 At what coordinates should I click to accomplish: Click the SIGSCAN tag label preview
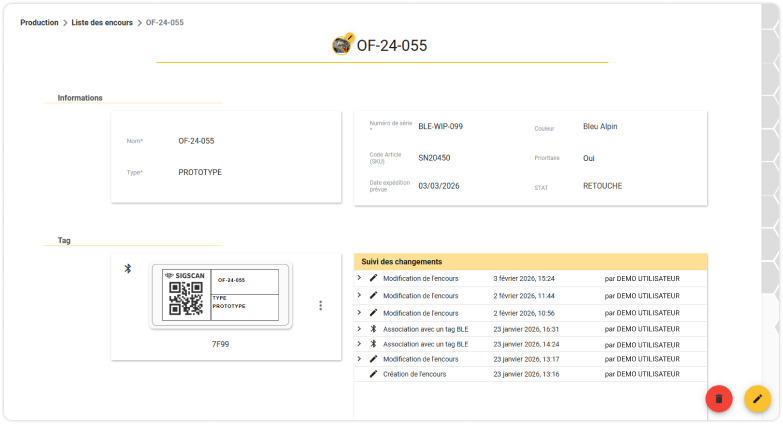pyautogui.click(x=220, y=295)
